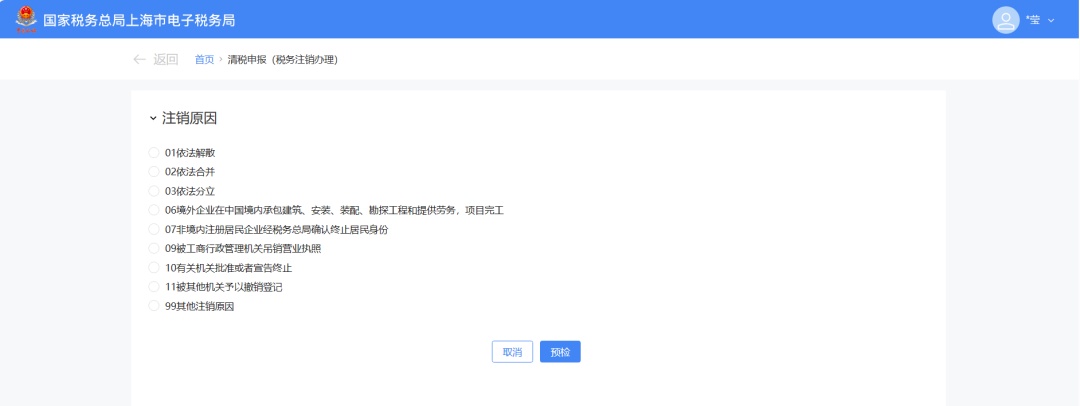Image resolution: width=1080 pixels, height=406 pixels.
Task: Click the 注销原因 heading text
Action: click(x=189, y=119)
